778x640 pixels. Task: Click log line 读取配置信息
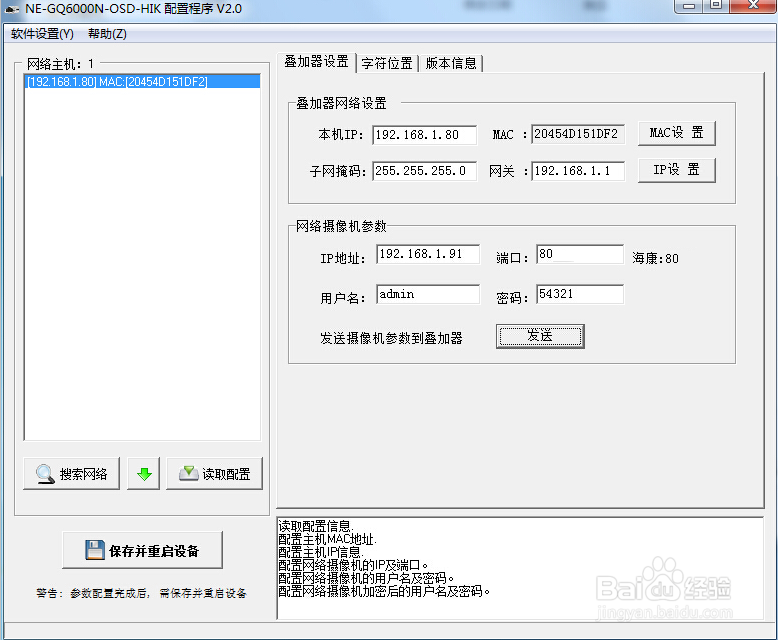pos(315,526)
